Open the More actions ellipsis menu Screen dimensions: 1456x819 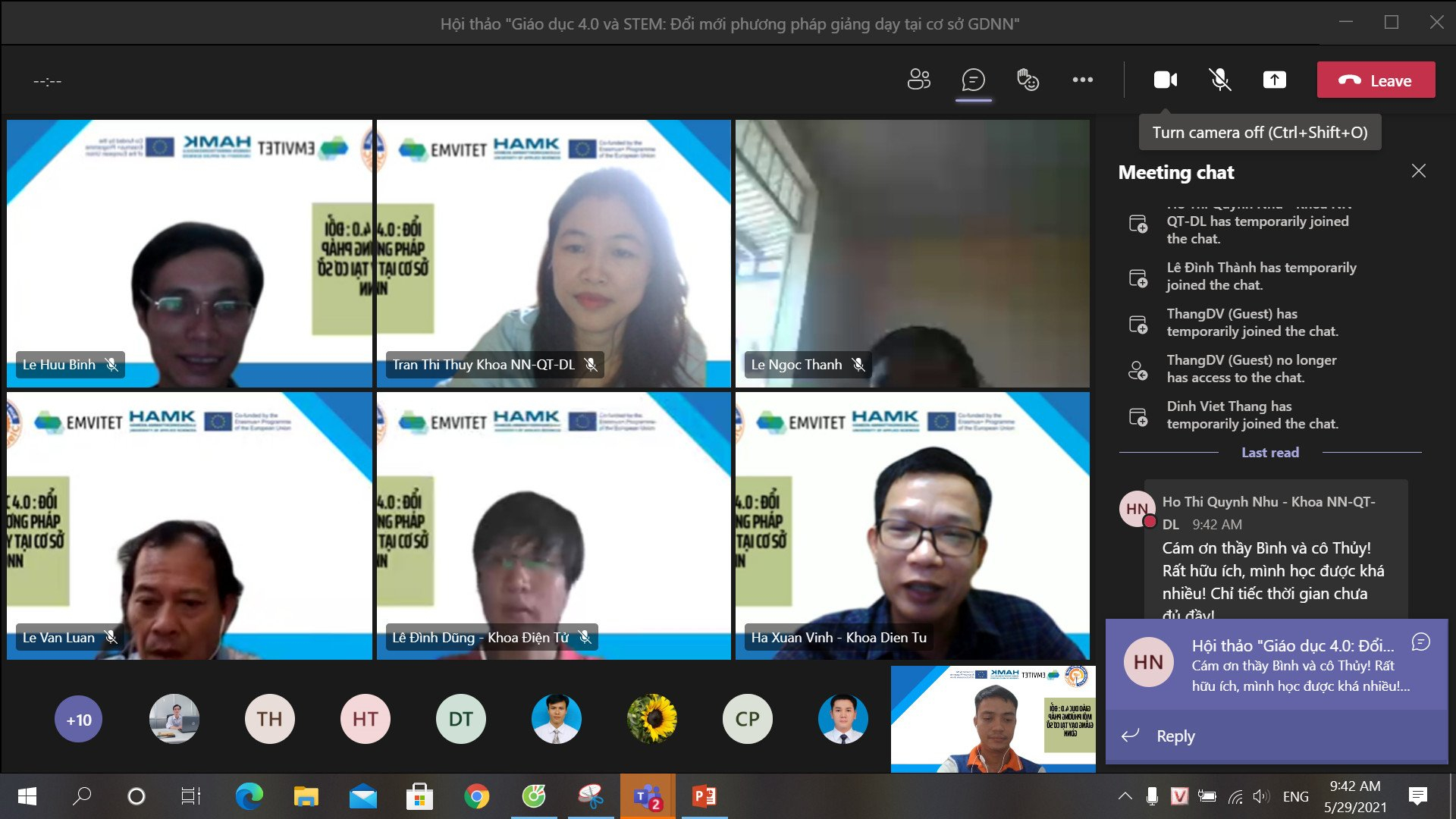point(1082,80)
